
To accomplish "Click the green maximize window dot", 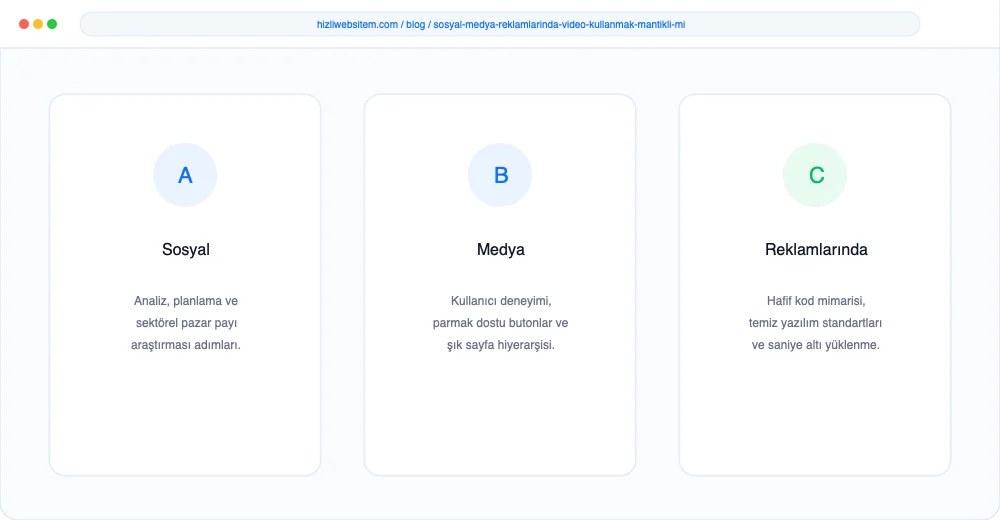I will click(x=52, y=24).
